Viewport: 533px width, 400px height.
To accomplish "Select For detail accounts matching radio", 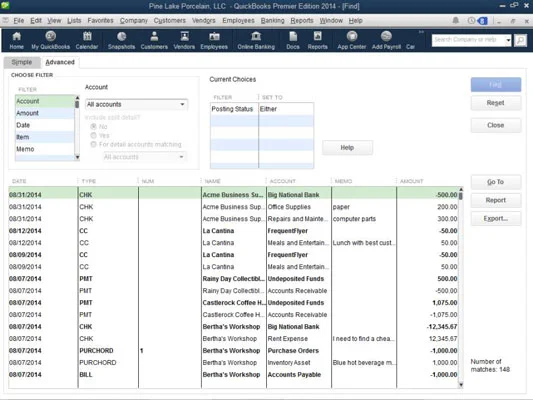I will (x=93, y=144).
